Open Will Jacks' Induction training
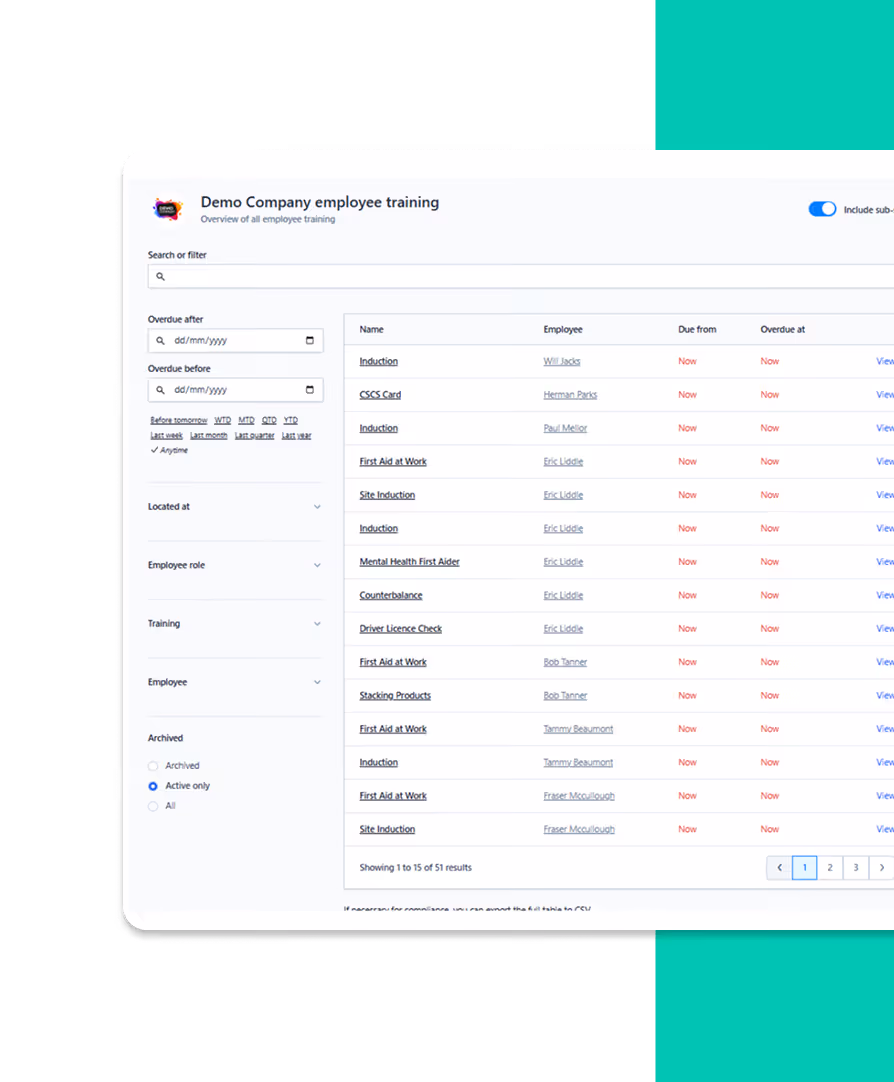Viewport: 894px width, 1082px height. (x=378, y=361)
